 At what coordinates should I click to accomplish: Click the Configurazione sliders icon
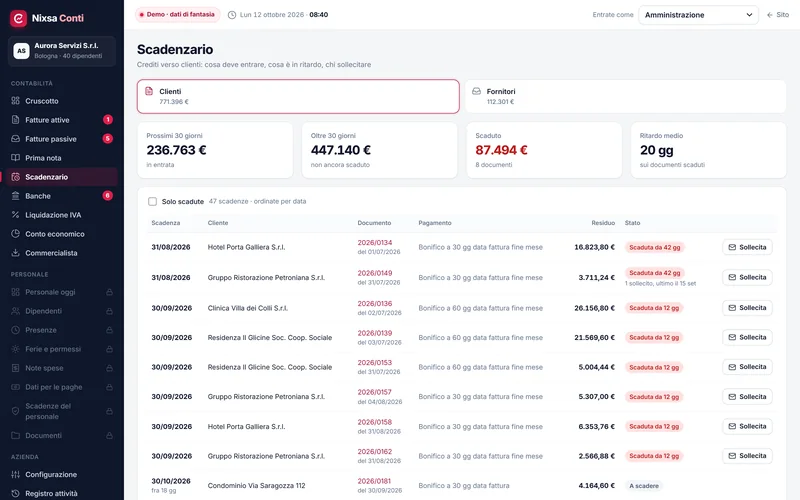point(16,474)
